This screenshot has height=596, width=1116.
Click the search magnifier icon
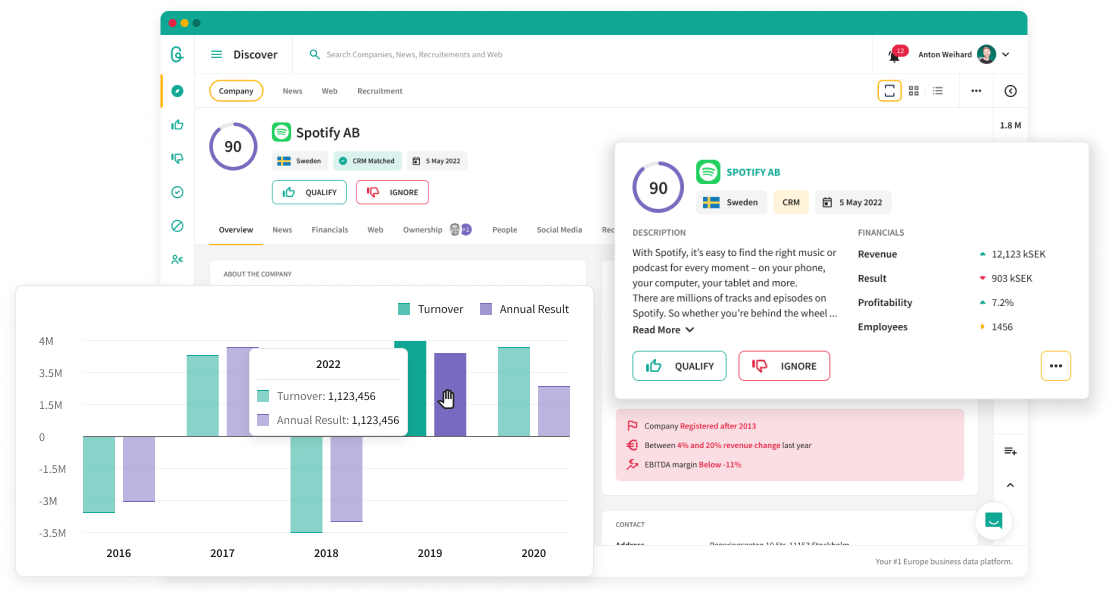[315, 54]
